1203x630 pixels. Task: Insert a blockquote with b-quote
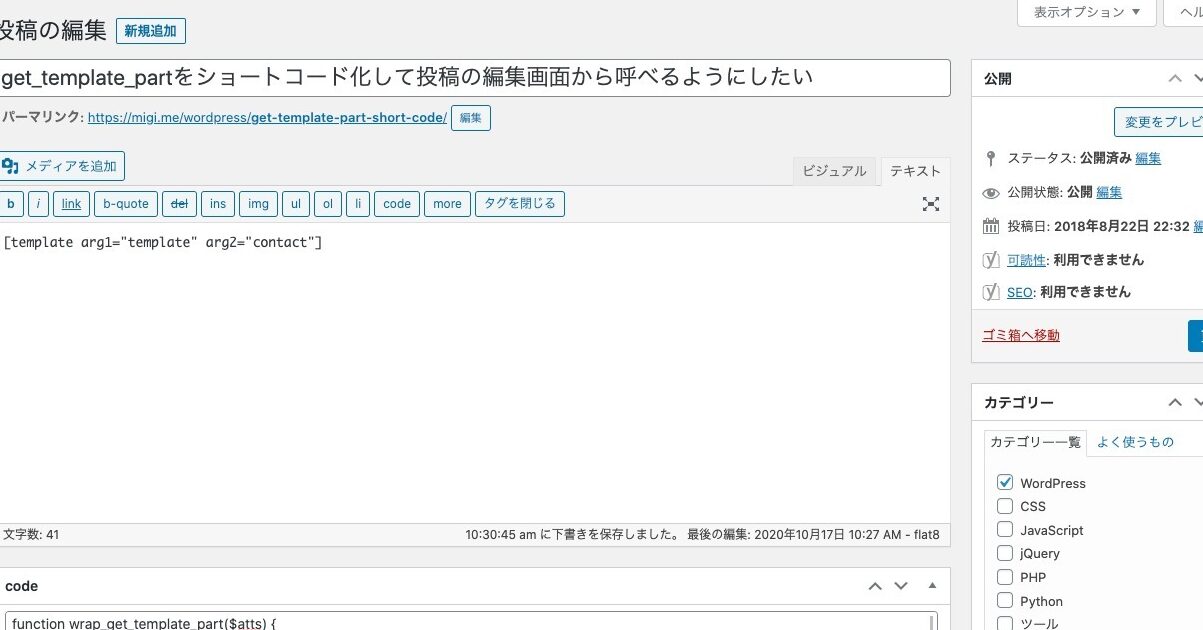pos(125,203)
